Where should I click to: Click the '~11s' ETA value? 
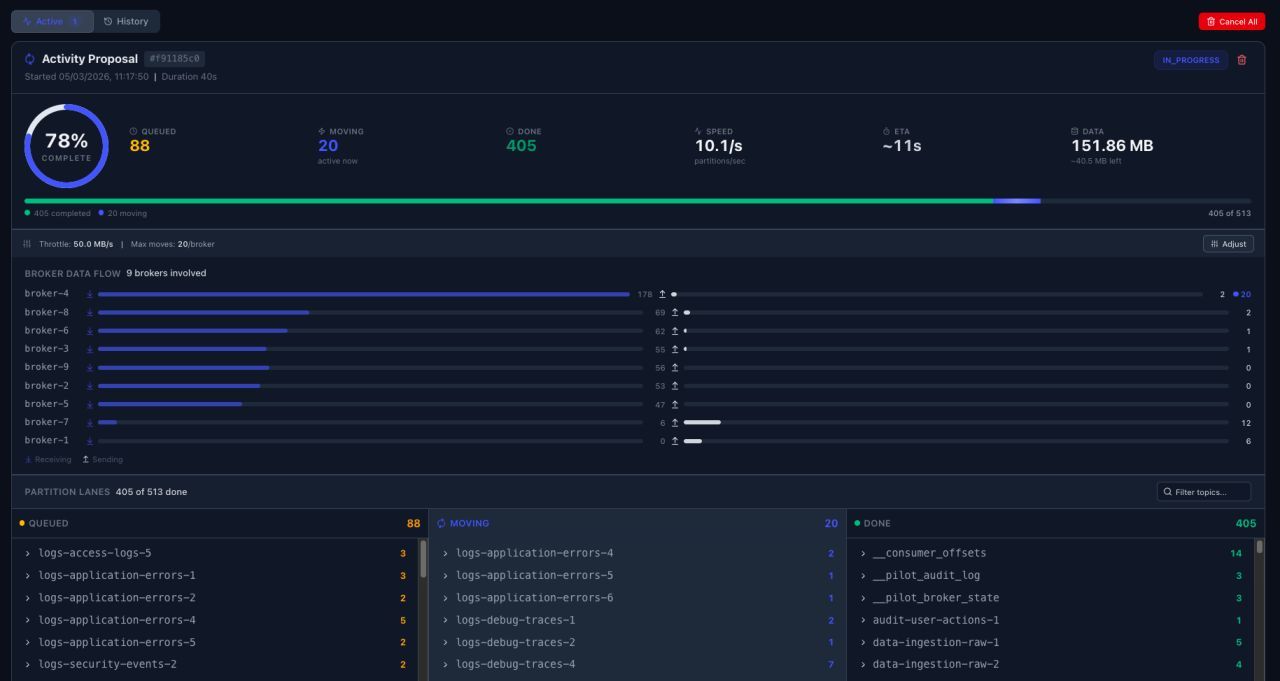point(902,146)
